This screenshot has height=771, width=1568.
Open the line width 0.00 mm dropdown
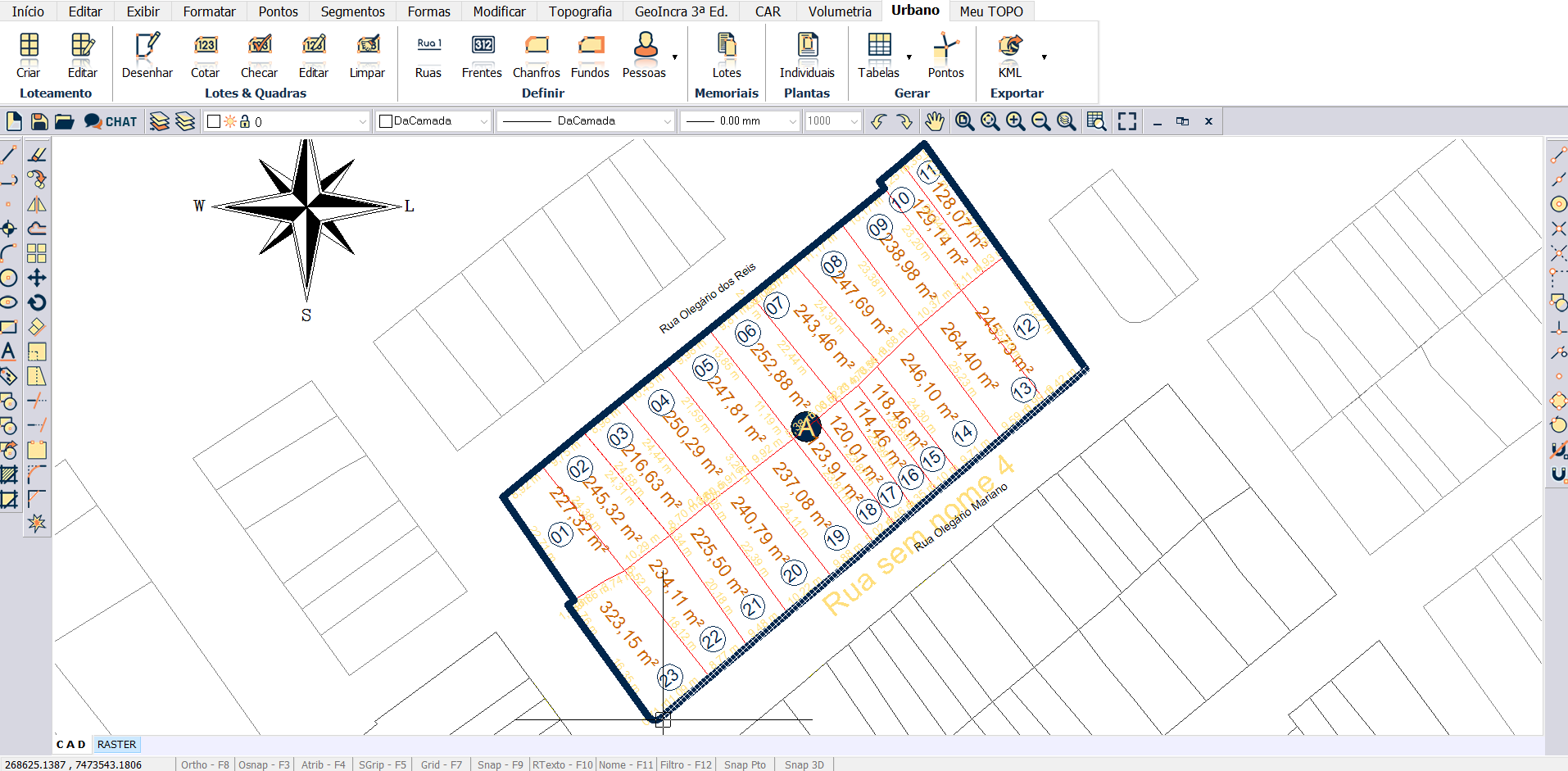(791, 121)
